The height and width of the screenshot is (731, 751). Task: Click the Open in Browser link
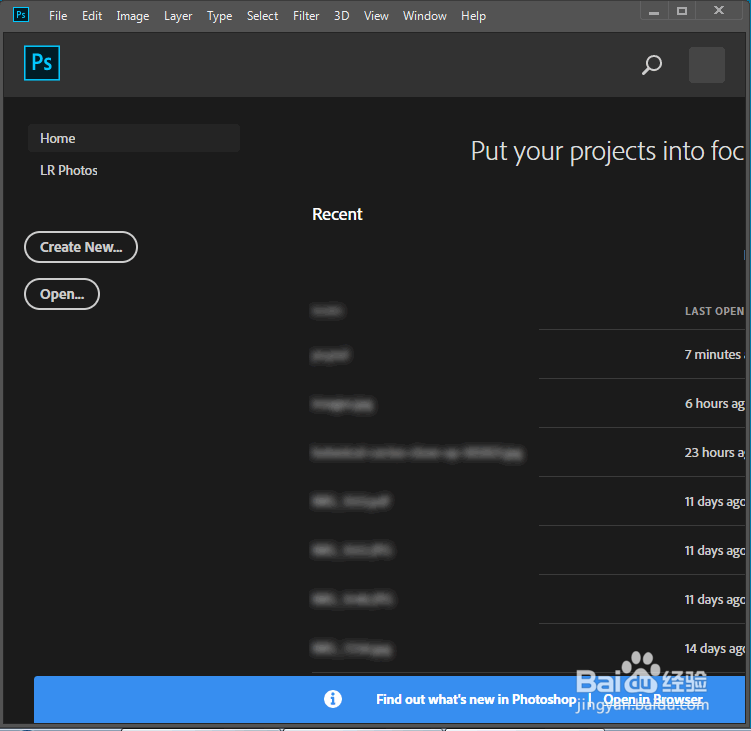click(x=653, y=699)
